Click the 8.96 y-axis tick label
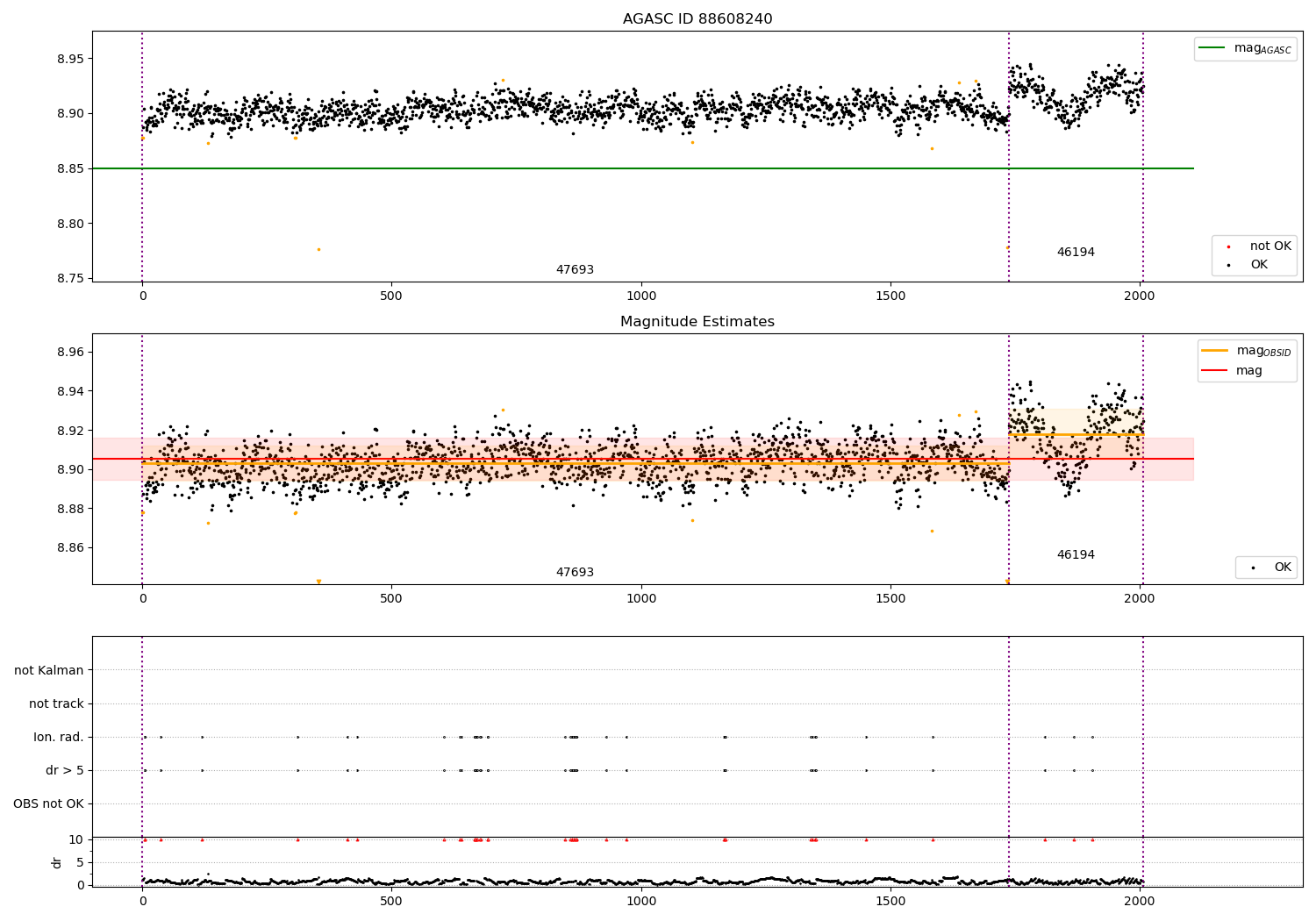 click(71, 352)
